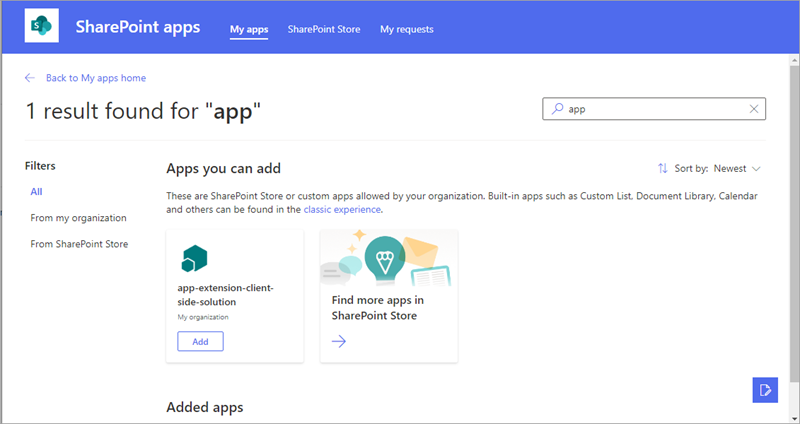
Task: Open the My requests tab
Action: (x=407, y=30)
